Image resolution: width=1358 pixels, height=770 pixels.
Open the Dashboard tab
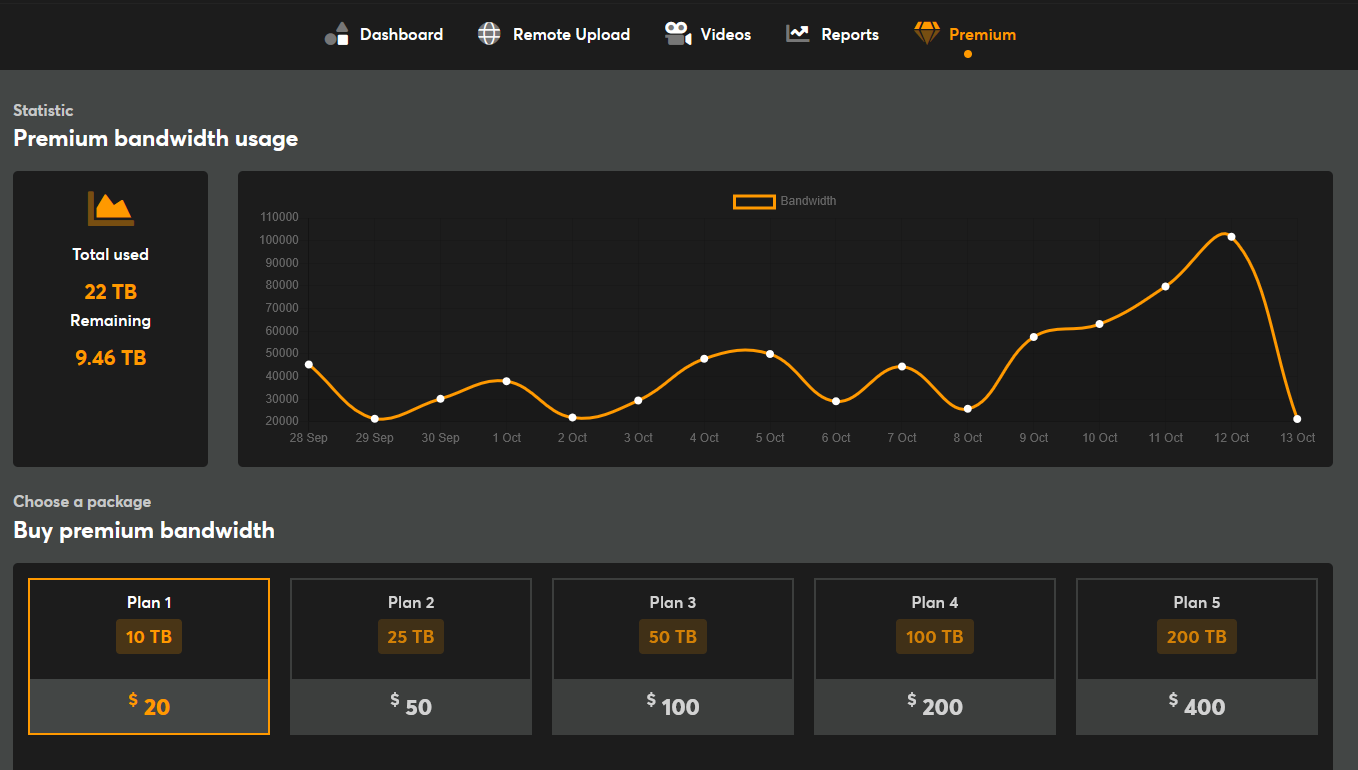401,34
